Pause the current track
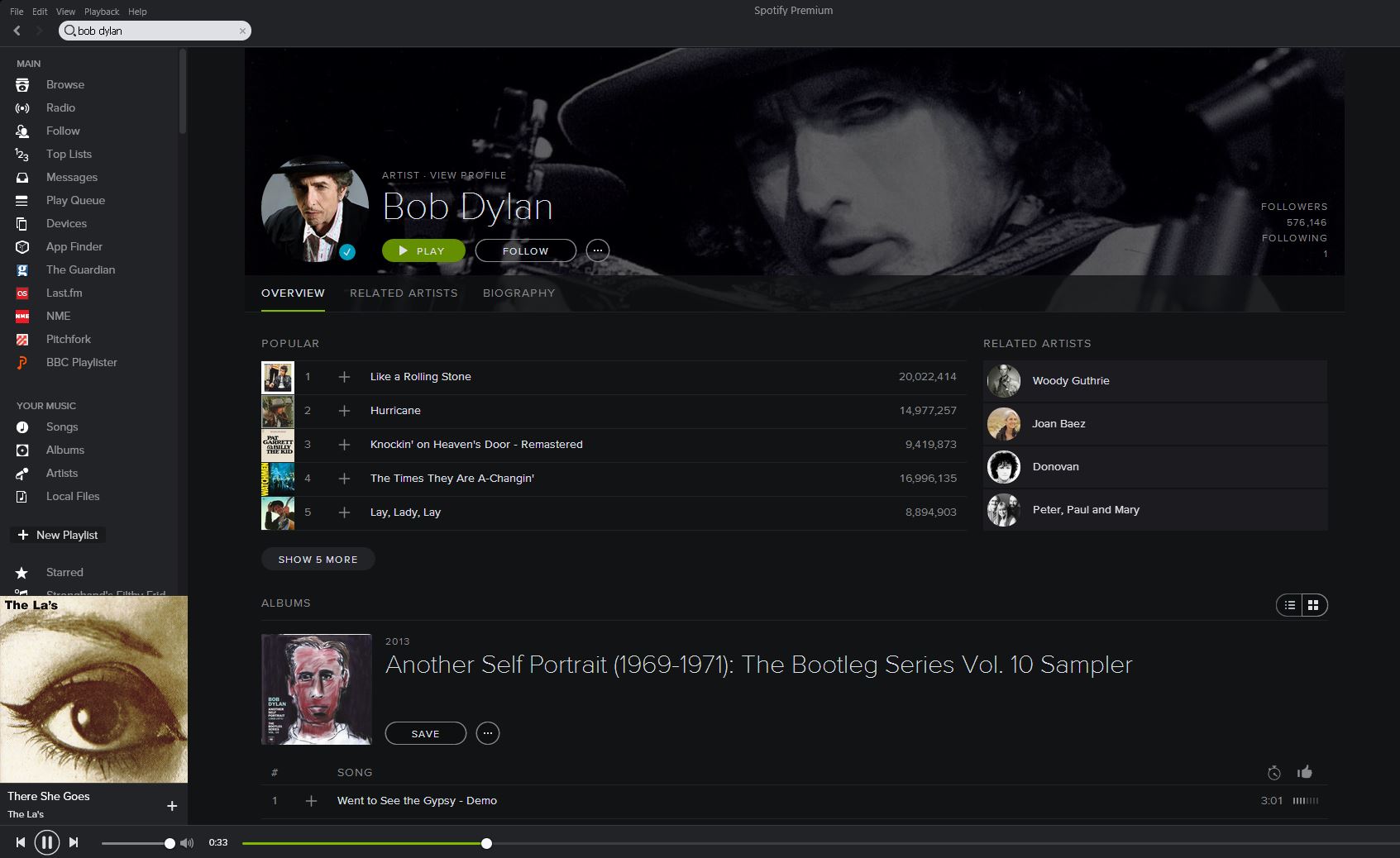The height and width of the screenshot is (858, 1400). (47, 843)
